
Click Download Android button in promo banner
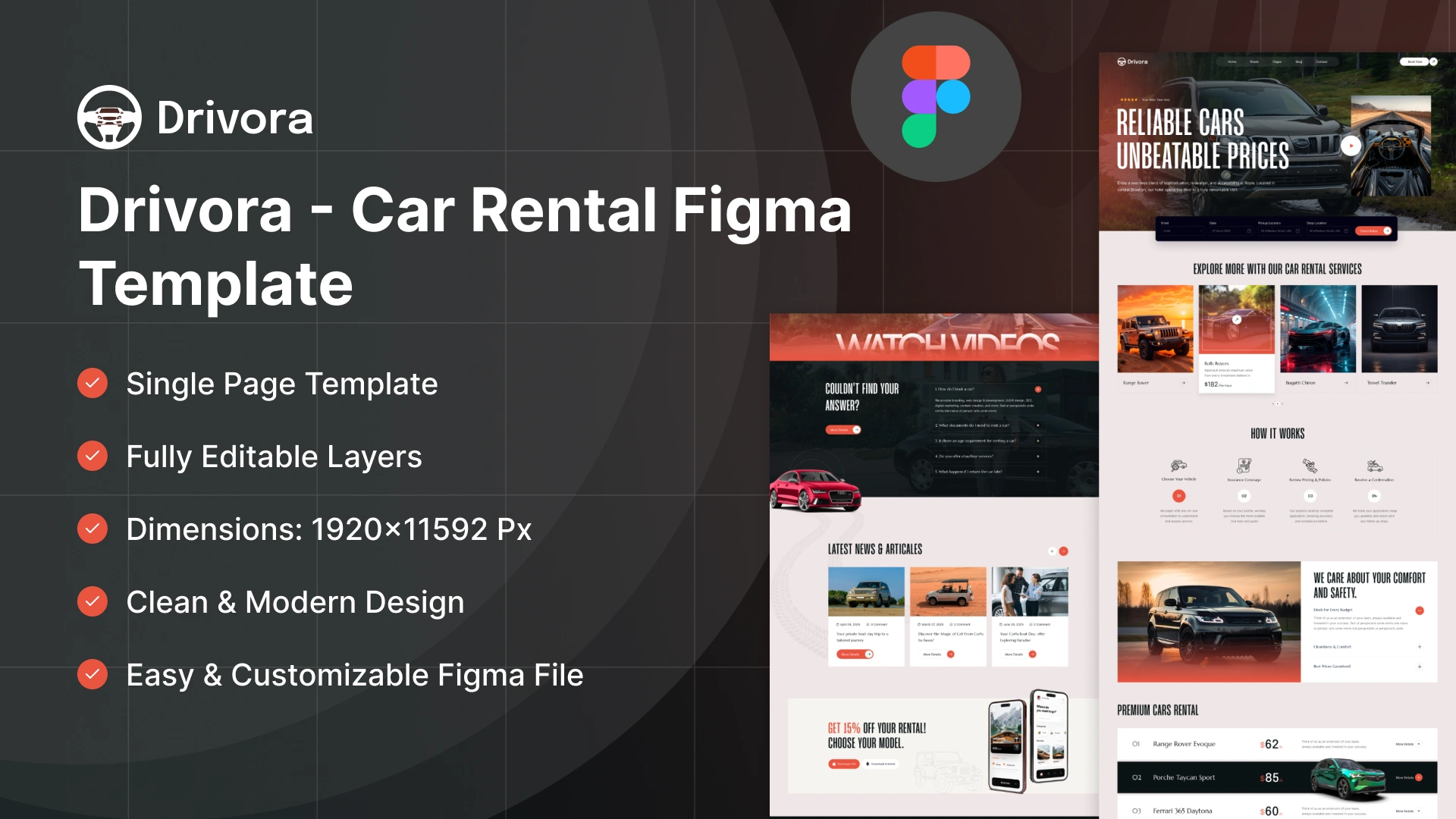(880, 764)
